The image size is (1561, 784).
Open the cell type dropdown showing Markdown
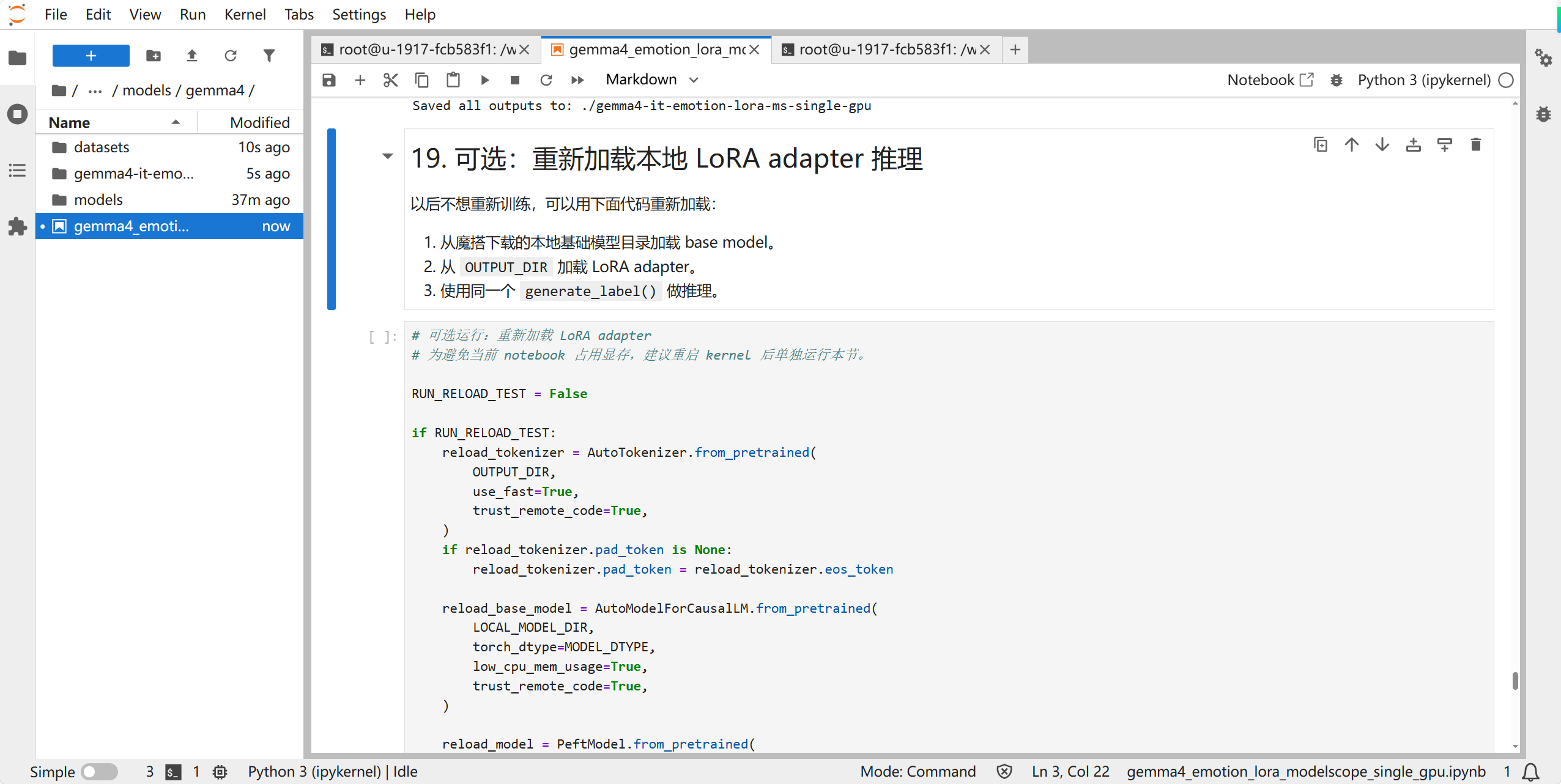coord(651,80)
